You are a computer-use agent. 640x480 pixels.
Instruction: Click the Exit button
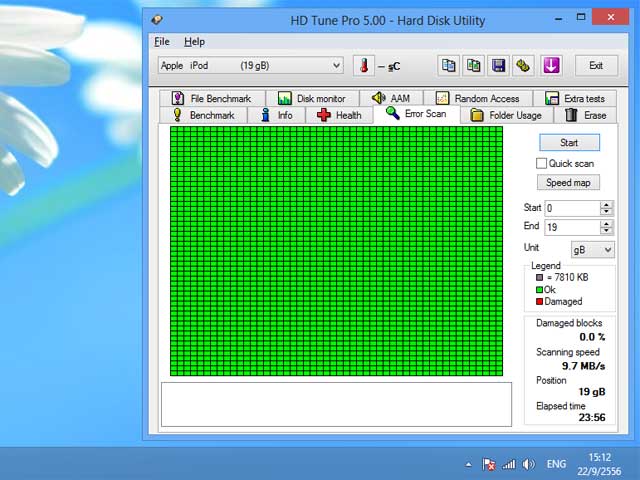coord(596,66)
